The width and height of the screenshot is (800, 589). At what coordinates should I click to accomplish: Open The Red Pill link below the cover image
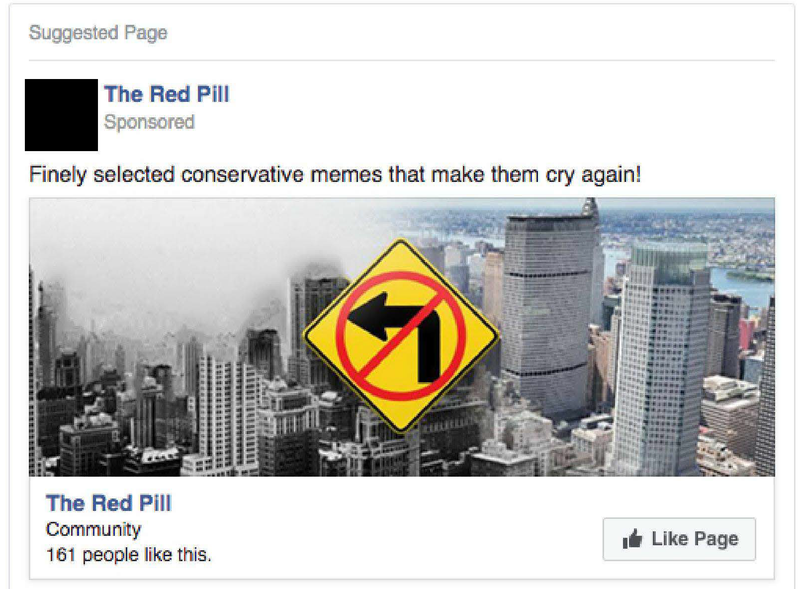[x=109, y=503]
